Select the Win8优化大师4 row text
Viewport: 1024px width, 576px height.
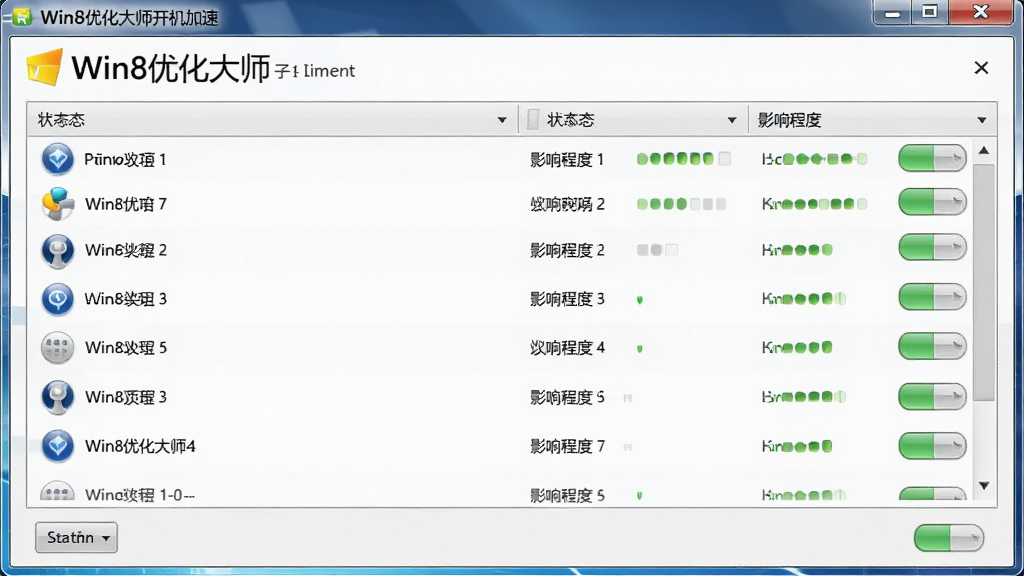tap(140, 446)
